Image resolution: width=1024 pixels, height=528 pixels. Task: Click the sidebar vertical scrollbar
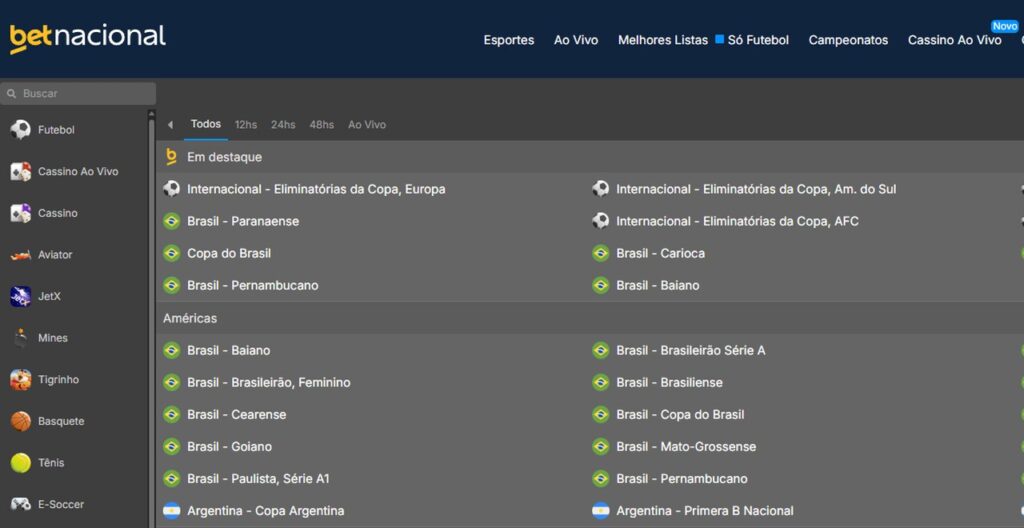(152, 320)
